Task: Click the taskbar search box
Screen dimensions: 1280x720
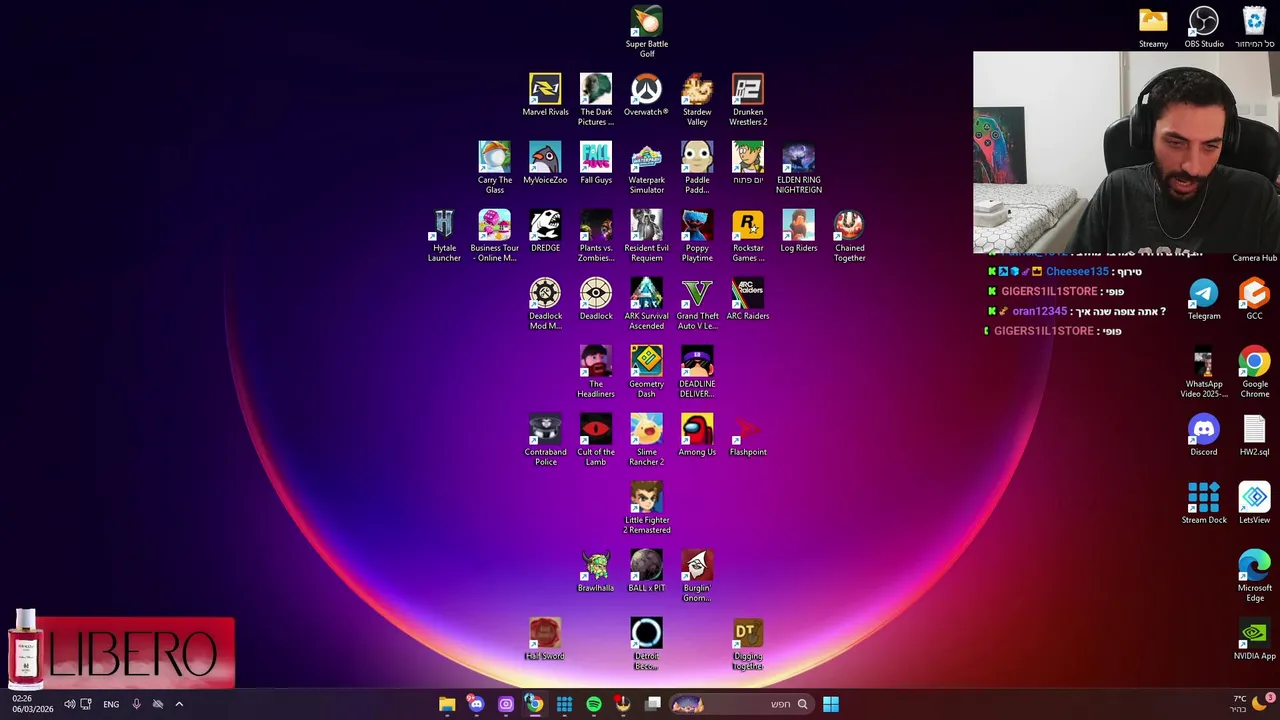Action: (740, 704)
